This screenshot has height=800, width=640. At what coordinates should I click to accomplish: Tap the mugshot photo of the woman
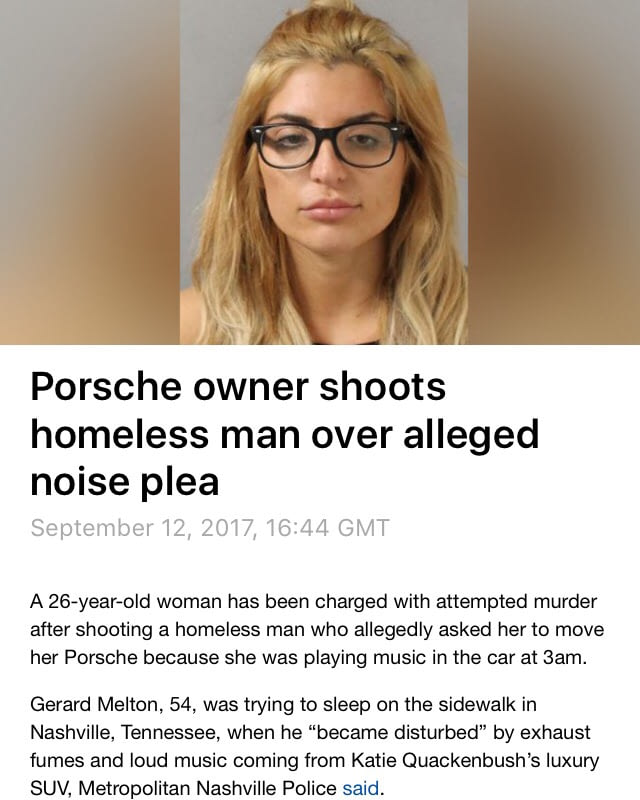(x=324, y=172)
